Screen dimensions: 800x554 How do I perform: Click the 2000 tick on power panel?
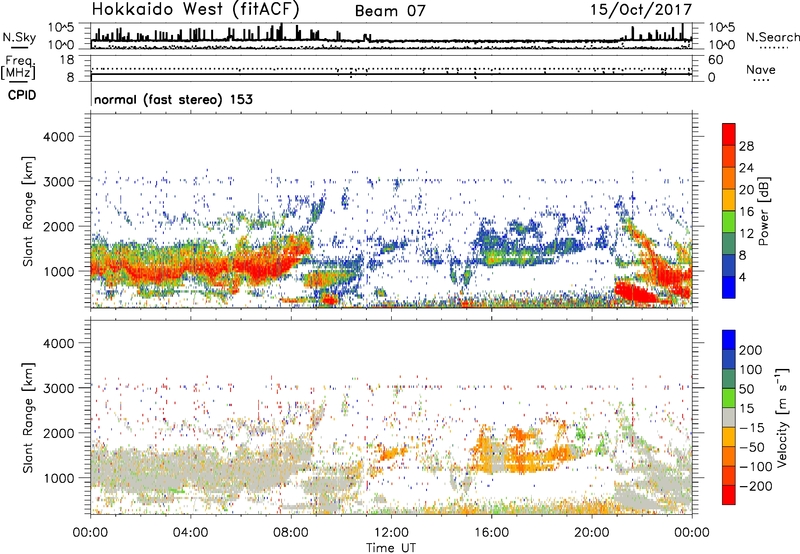pyautogui.click(x=58, y=226)
